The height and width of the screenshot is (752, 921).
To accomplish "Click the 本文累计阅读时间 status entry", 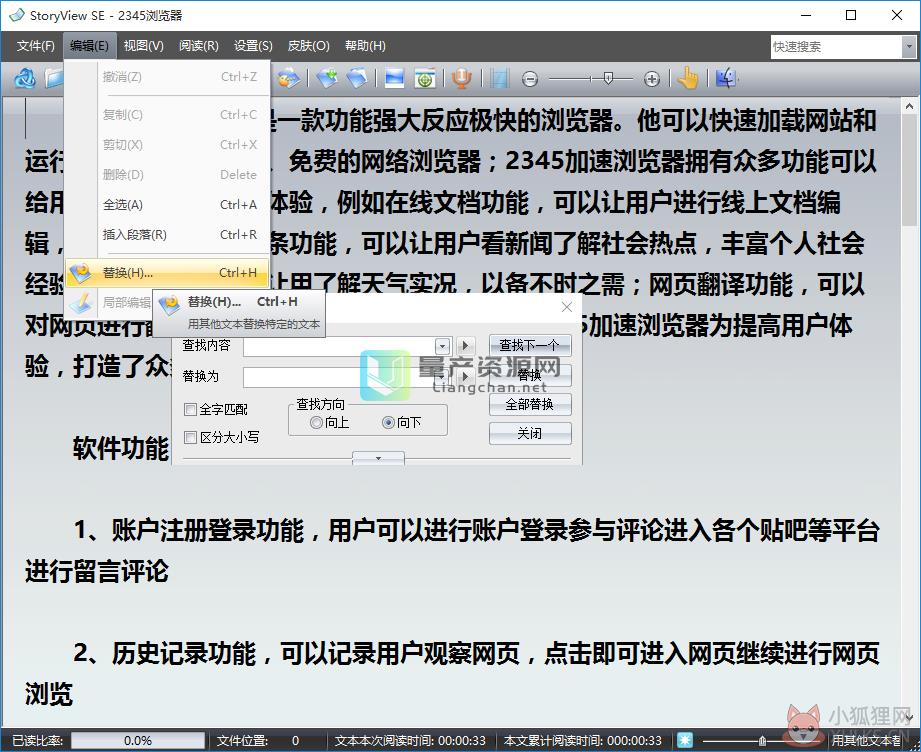I will 582,740.
